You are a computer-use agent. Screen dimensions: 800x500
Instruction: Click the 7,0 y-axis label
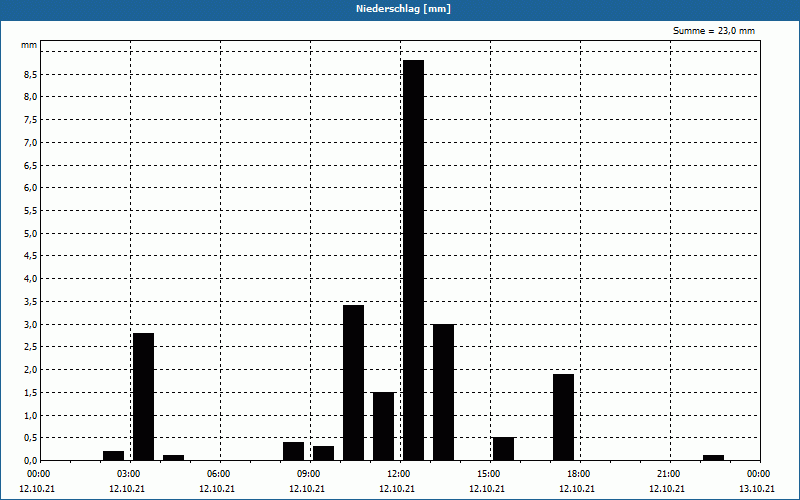coord(31,142)
